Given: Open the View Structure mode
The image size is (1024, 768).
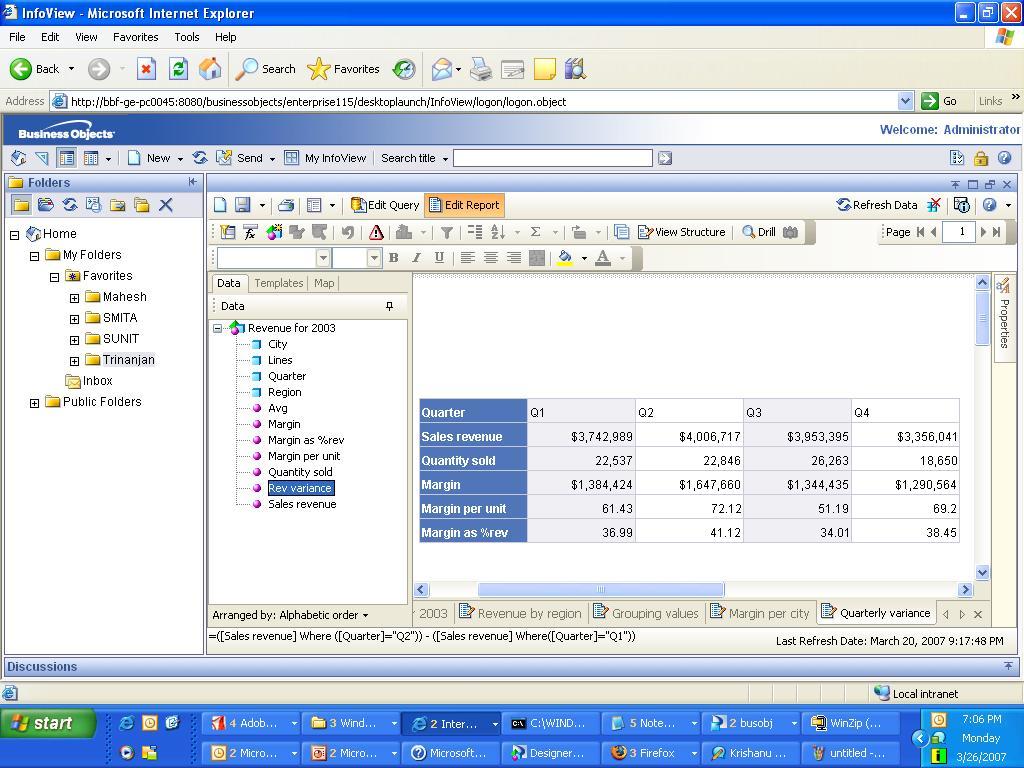Looking at the screenshot, I should point(681,231).
